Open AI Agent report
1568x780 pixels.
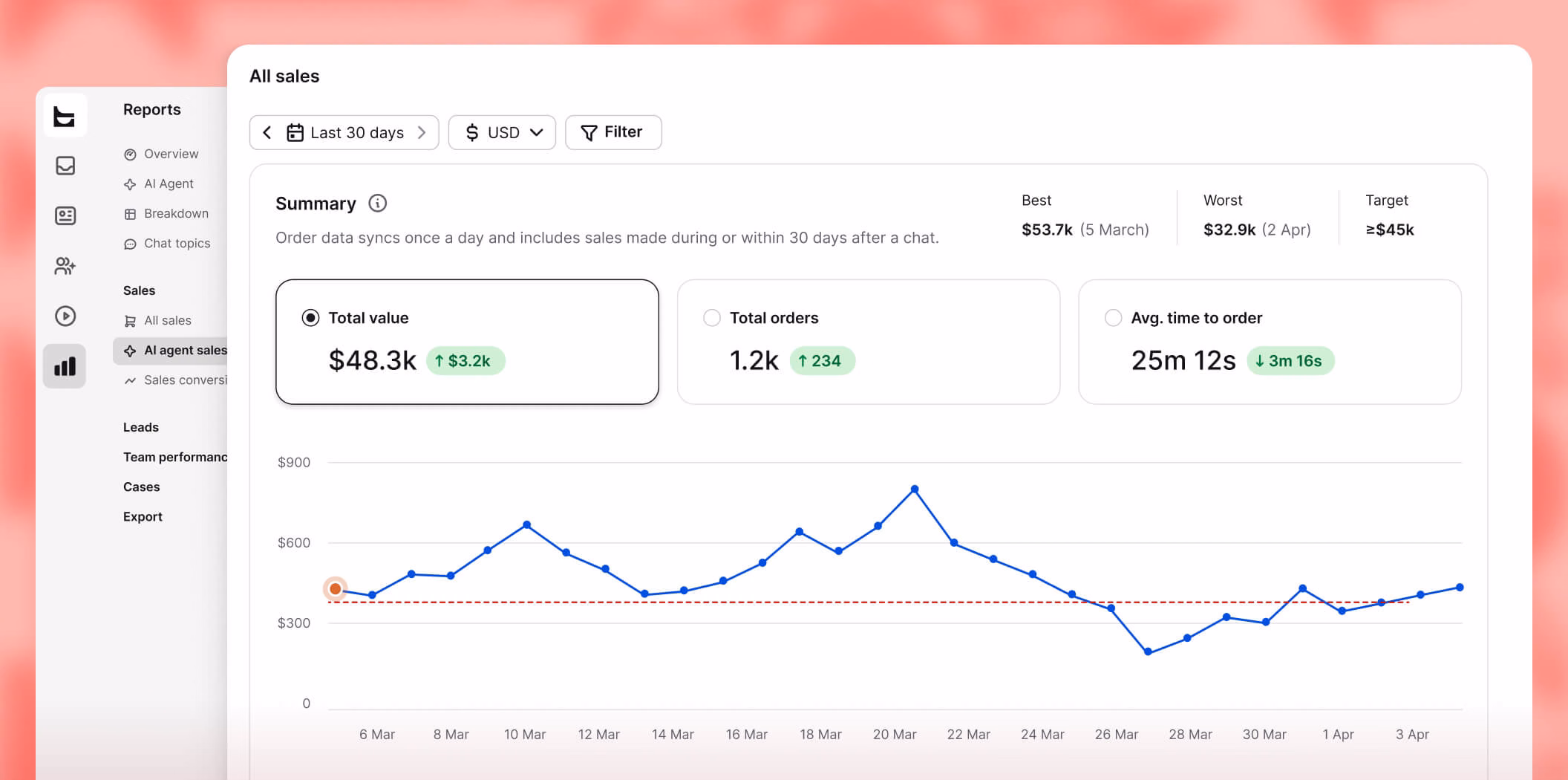(158, 183)
